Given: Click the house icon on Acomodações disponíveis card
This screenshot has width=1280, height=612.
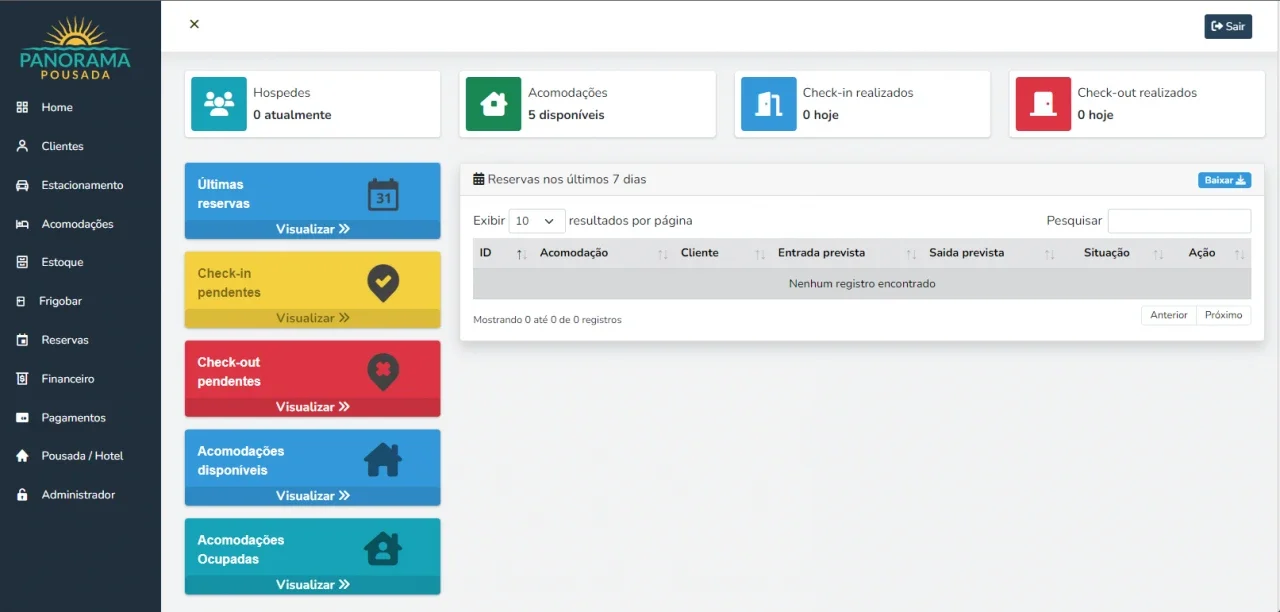Looking at the screenshot, I should 383,460.
